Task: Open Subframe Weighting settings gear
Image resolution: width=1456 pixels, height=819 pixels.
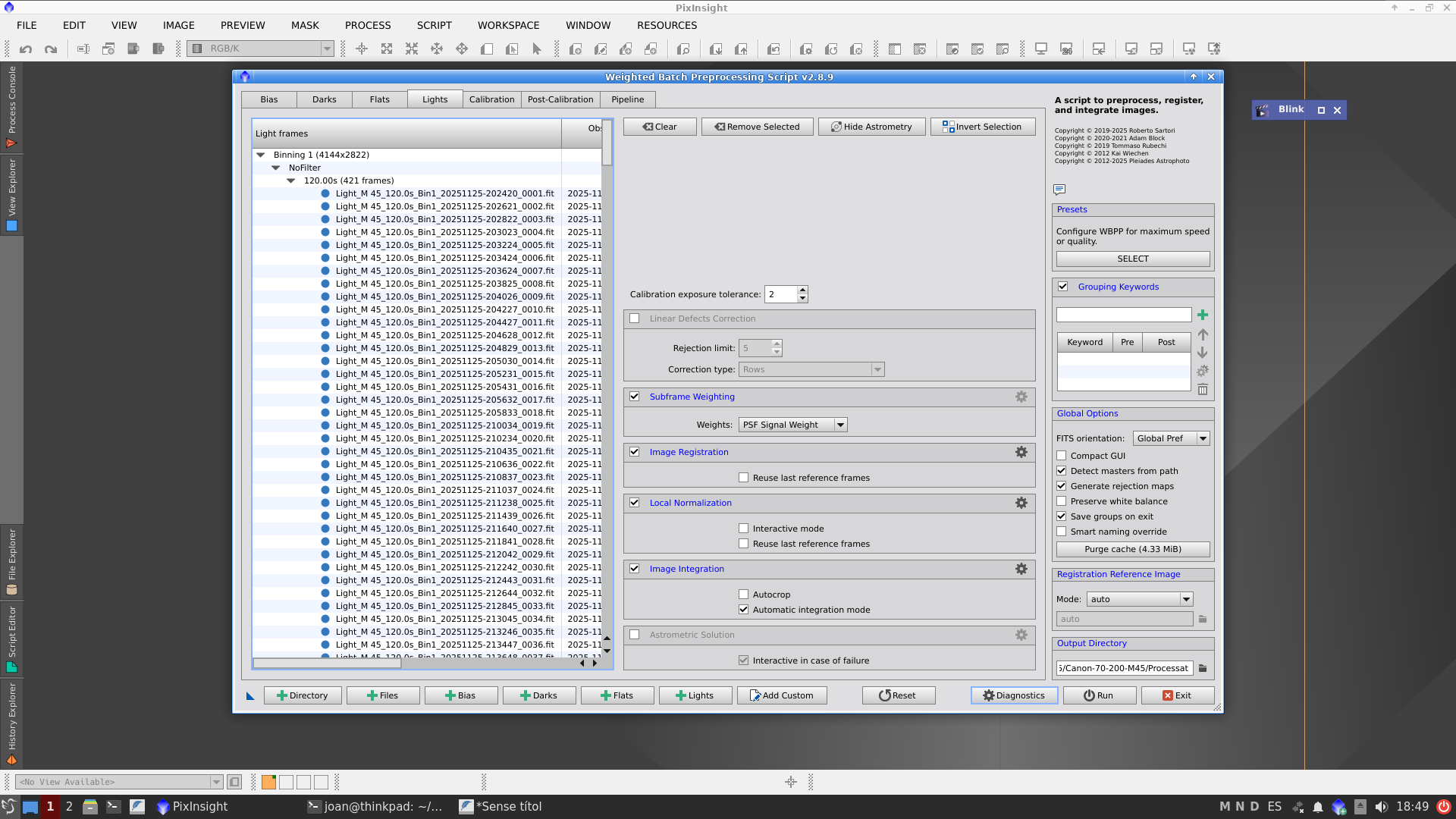Action: [1021, 397]
